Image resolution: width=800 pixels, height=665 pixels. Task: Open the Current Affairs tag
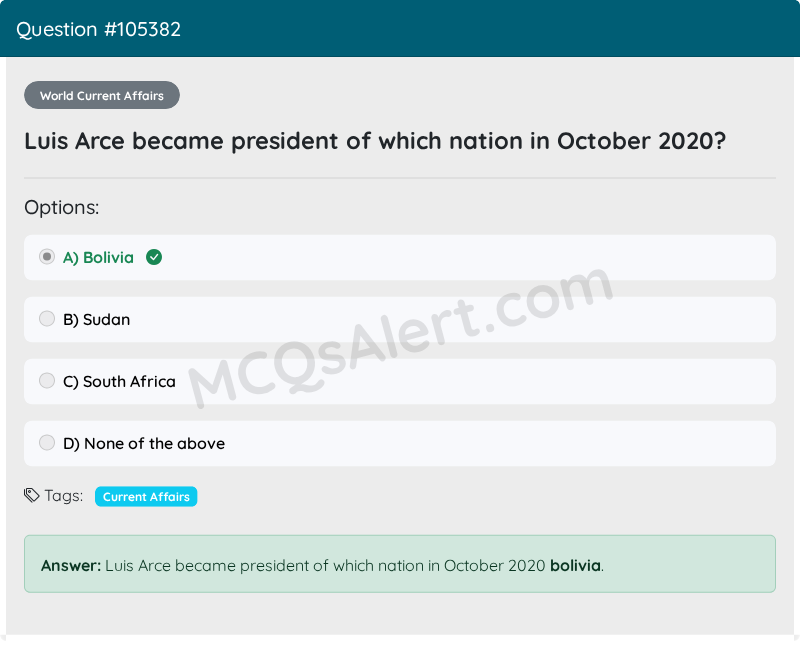pyautogui.click(x=145, y=496)
